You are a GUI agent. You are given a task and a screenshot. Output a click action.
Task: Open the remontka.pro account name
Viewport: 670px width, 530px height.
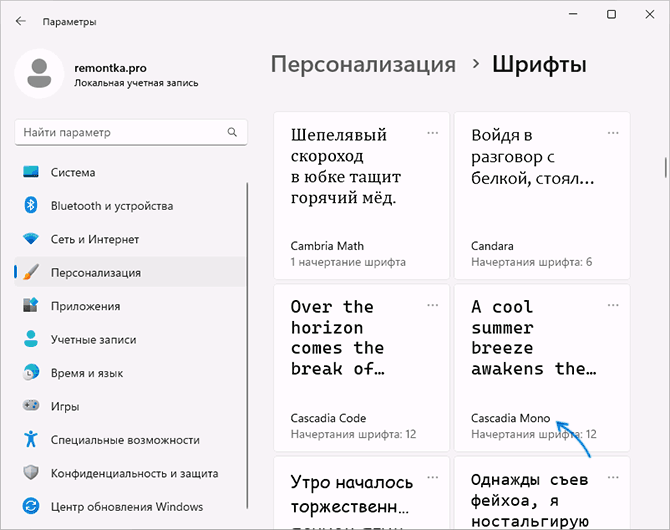click(x=110, y=68)
